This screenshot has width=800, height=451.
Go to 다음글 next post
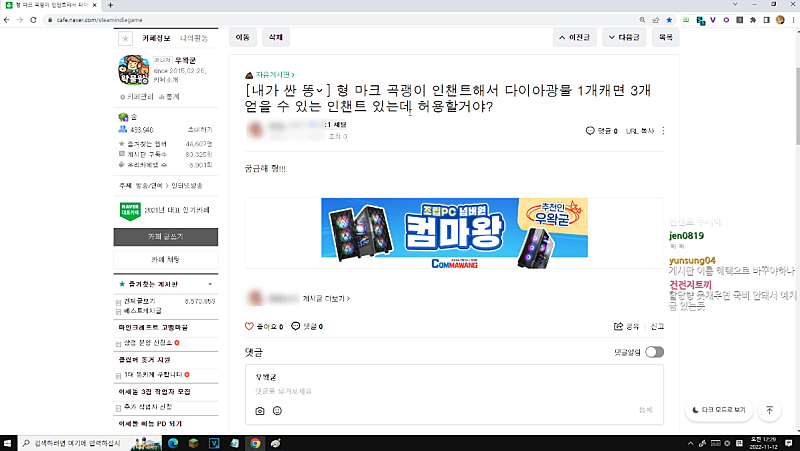click(624, 37)
